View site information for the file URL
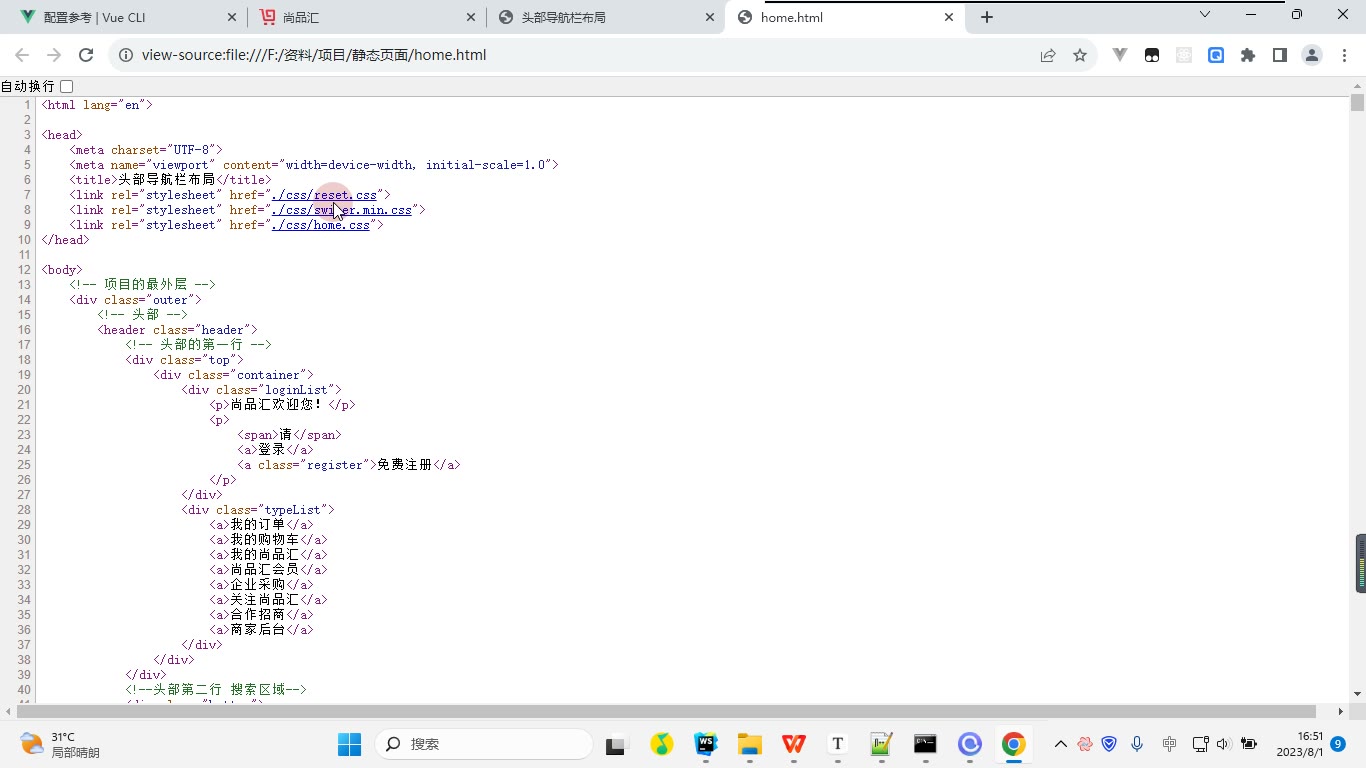The image size is (1366, 768). tap(126, 55)
